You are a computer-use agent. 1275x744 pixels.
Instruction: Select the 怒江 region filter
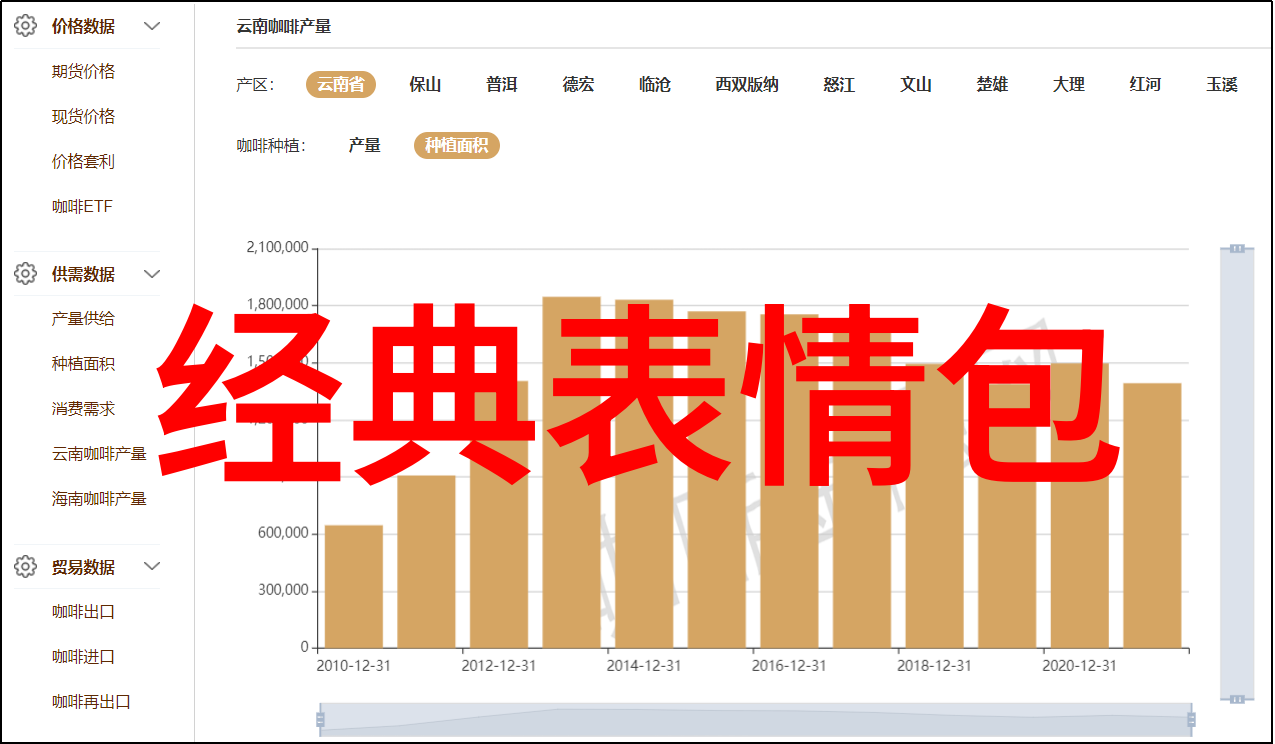[839, 85]
